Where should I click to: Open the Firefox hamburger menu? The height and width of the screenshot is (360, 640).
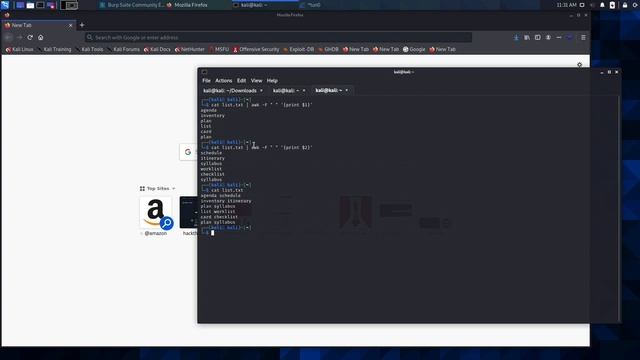(x=583, y=37)
